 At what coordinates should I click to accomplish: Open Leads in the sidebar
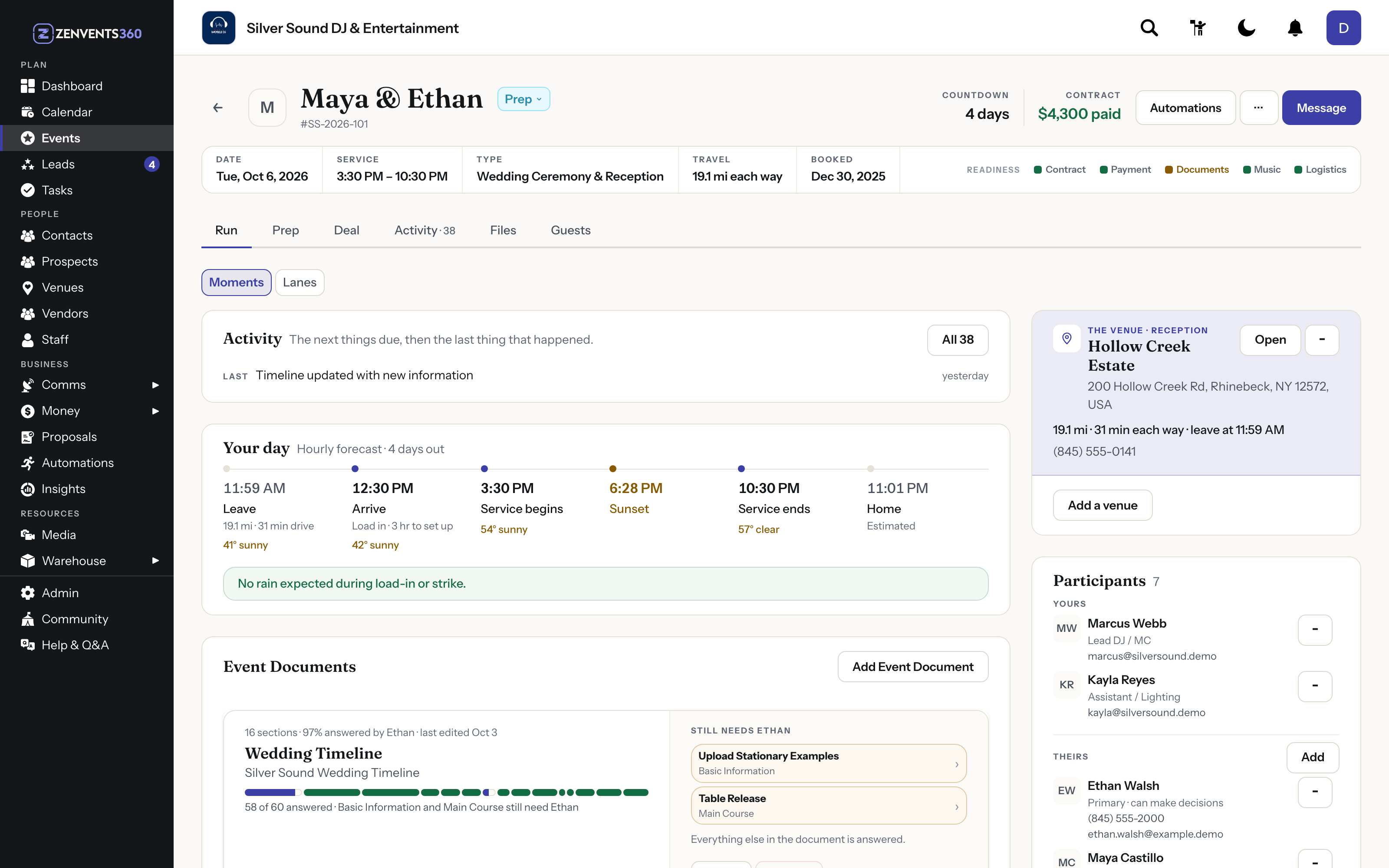pos(87,164)
